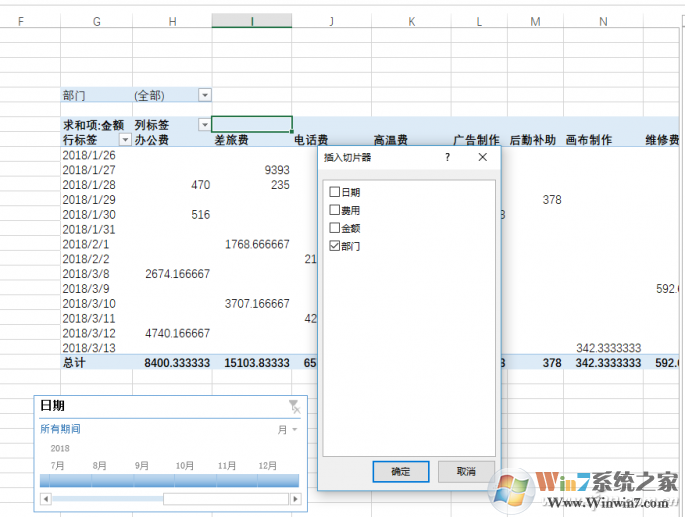Click the row label 2018/3/13
This screenshot has height=517, width=685.
click(x=89, y=348)
